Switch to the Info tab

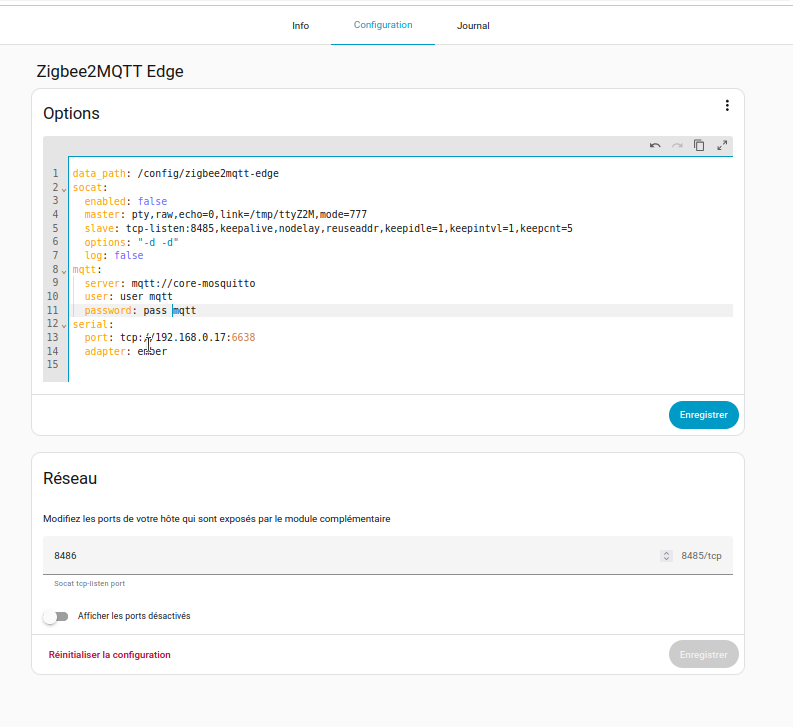(x=300, y=26)
